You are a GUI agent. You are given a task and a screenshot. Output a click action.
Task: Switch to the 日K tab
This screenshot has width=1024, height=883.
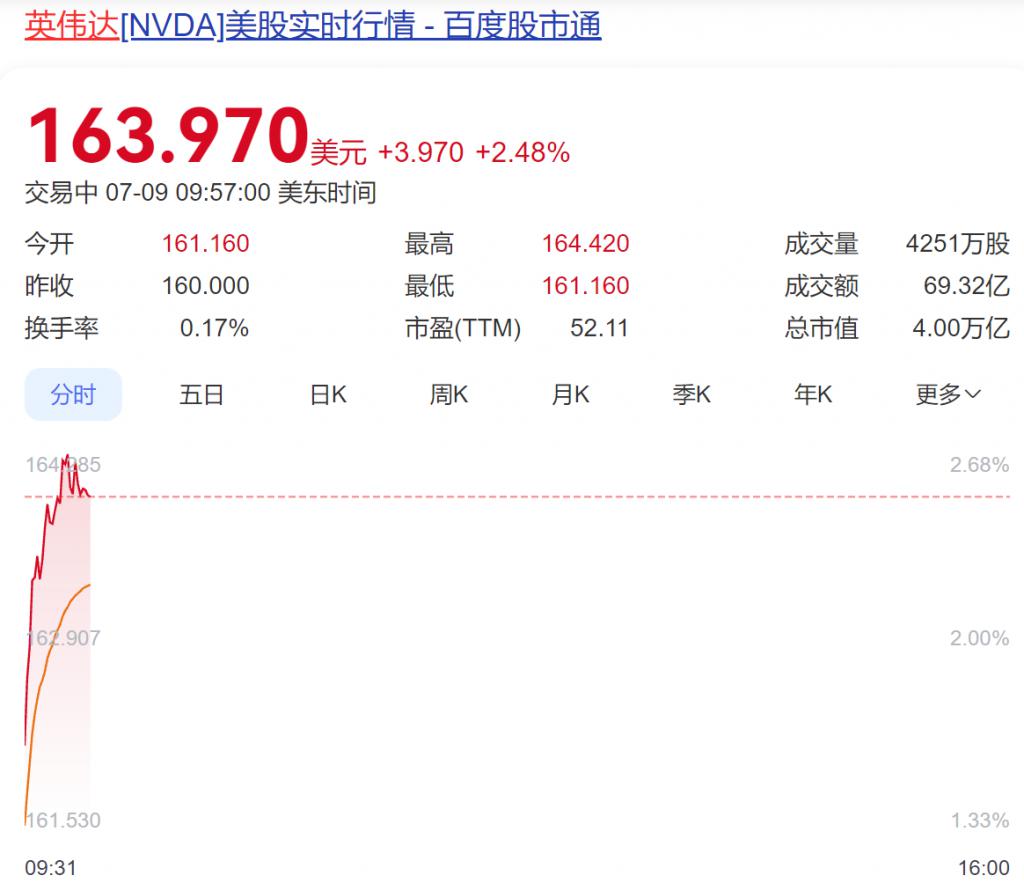328,394
